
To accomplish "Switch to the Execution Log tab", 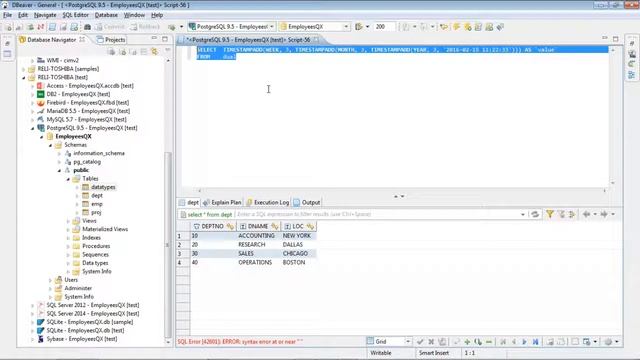I will click(x=267, y=202).
